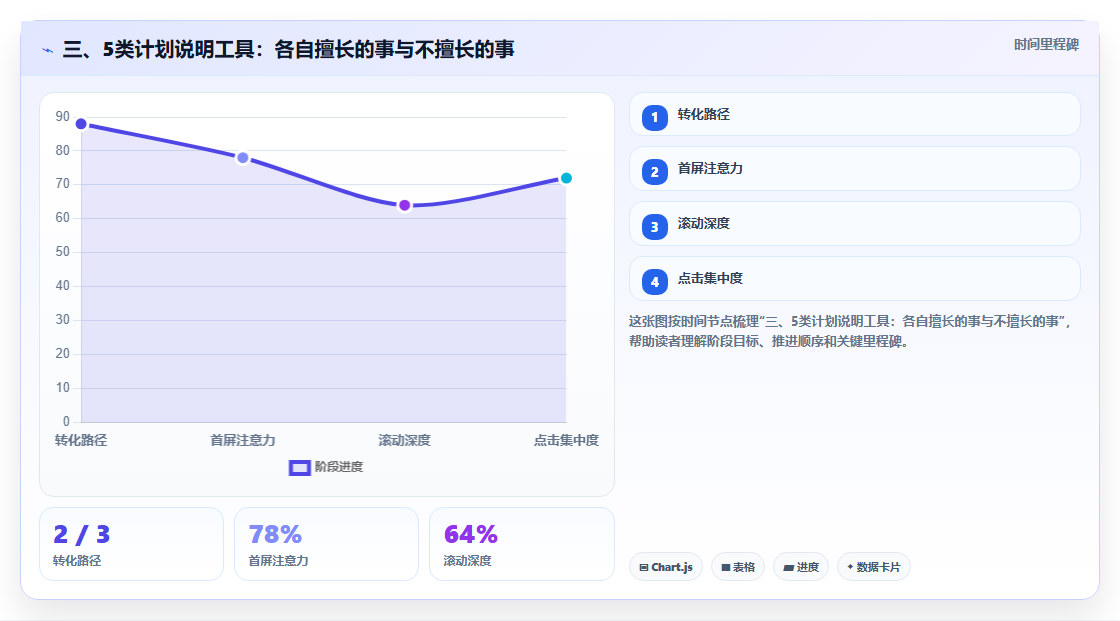This screenshot has width=1120, height=621.
Task: Select the teal 点击集中度 data point
Action: click(566, 178)
